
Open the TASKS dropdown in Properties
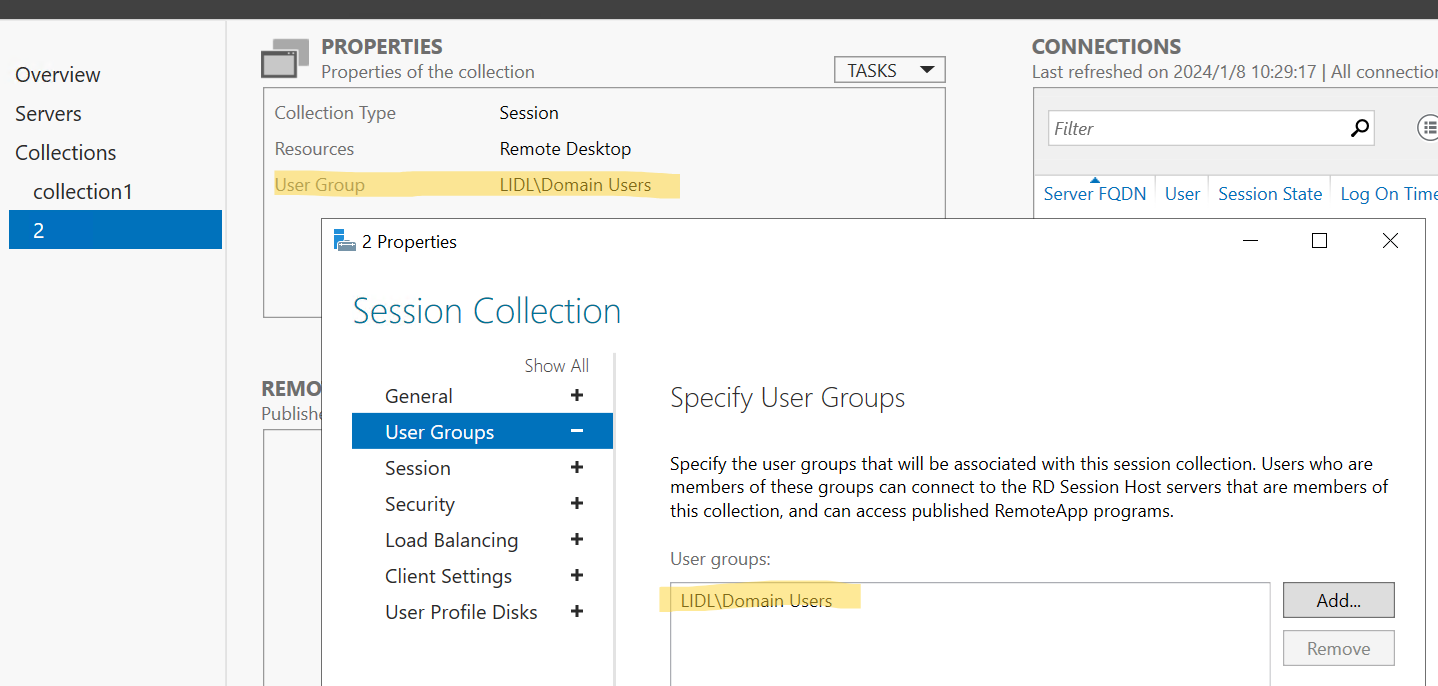point(890,70)
